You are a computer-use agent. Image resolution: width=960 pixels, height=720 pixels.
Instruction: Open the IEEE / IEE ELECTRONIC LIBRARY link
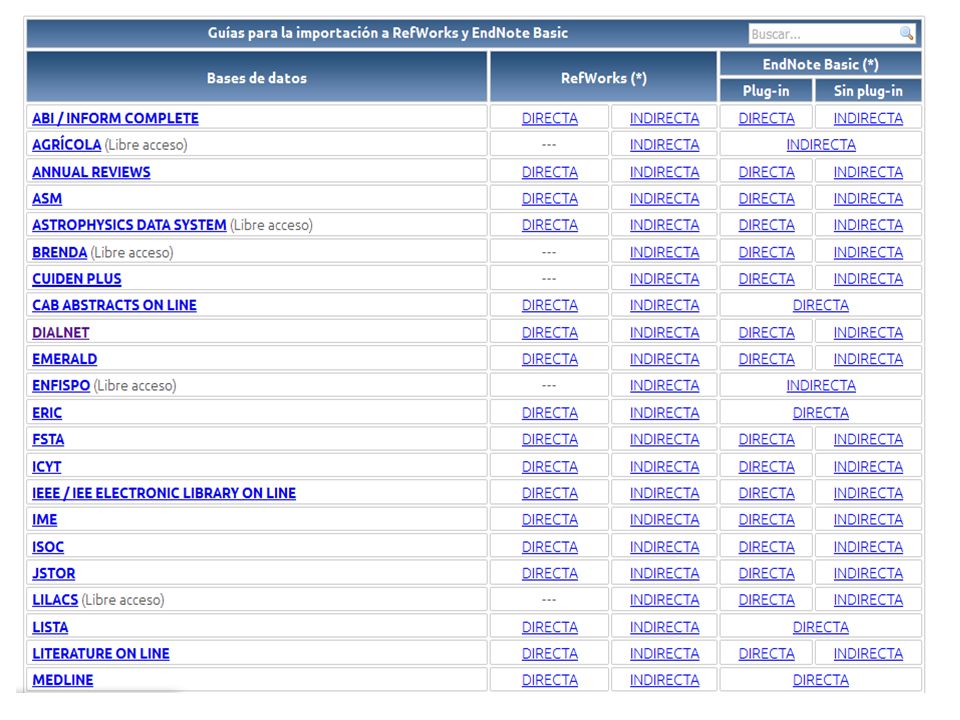tap(164, 493)
